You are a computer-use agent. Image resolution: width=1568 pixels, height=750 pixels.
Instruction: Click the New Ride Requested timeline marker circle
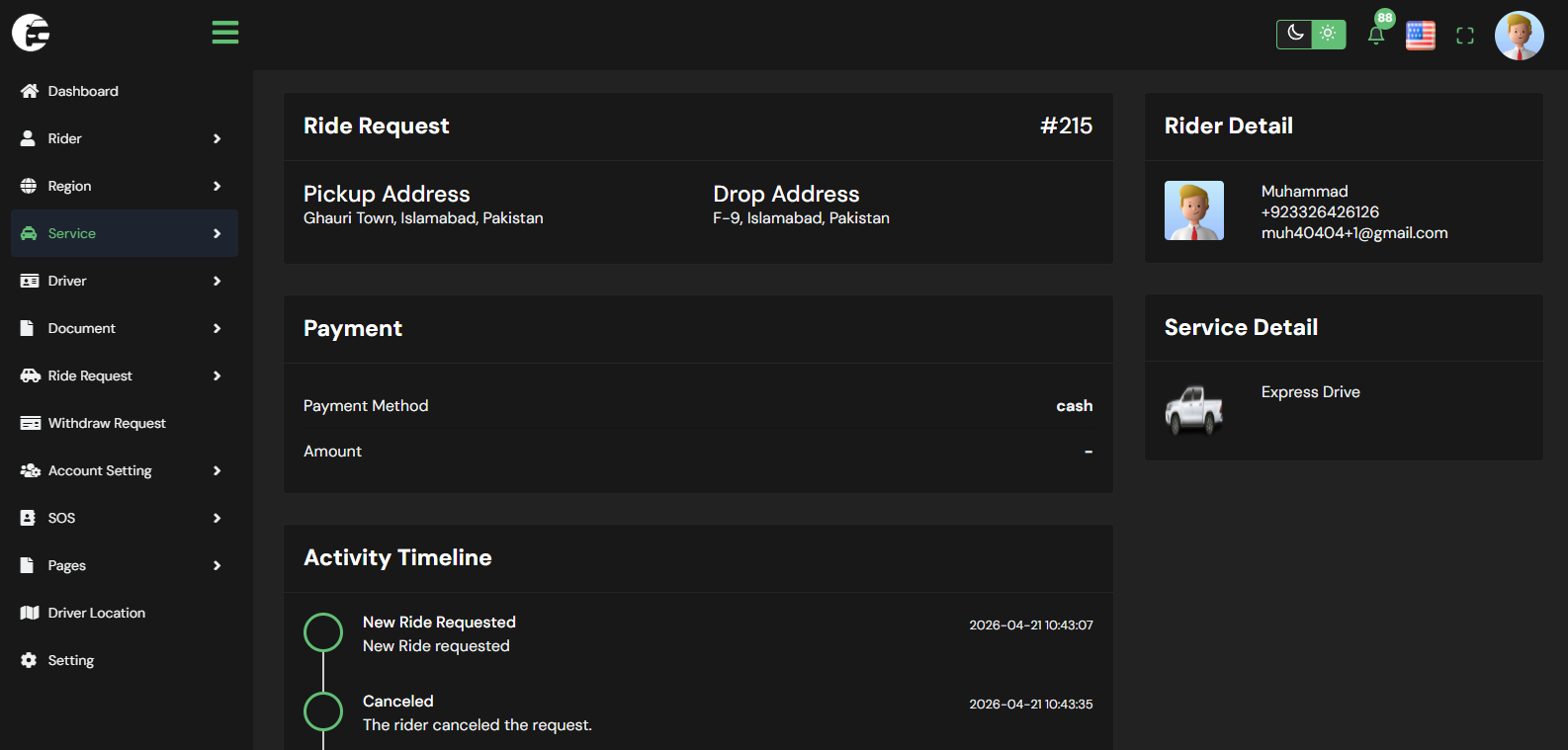(x=323, y=632)
